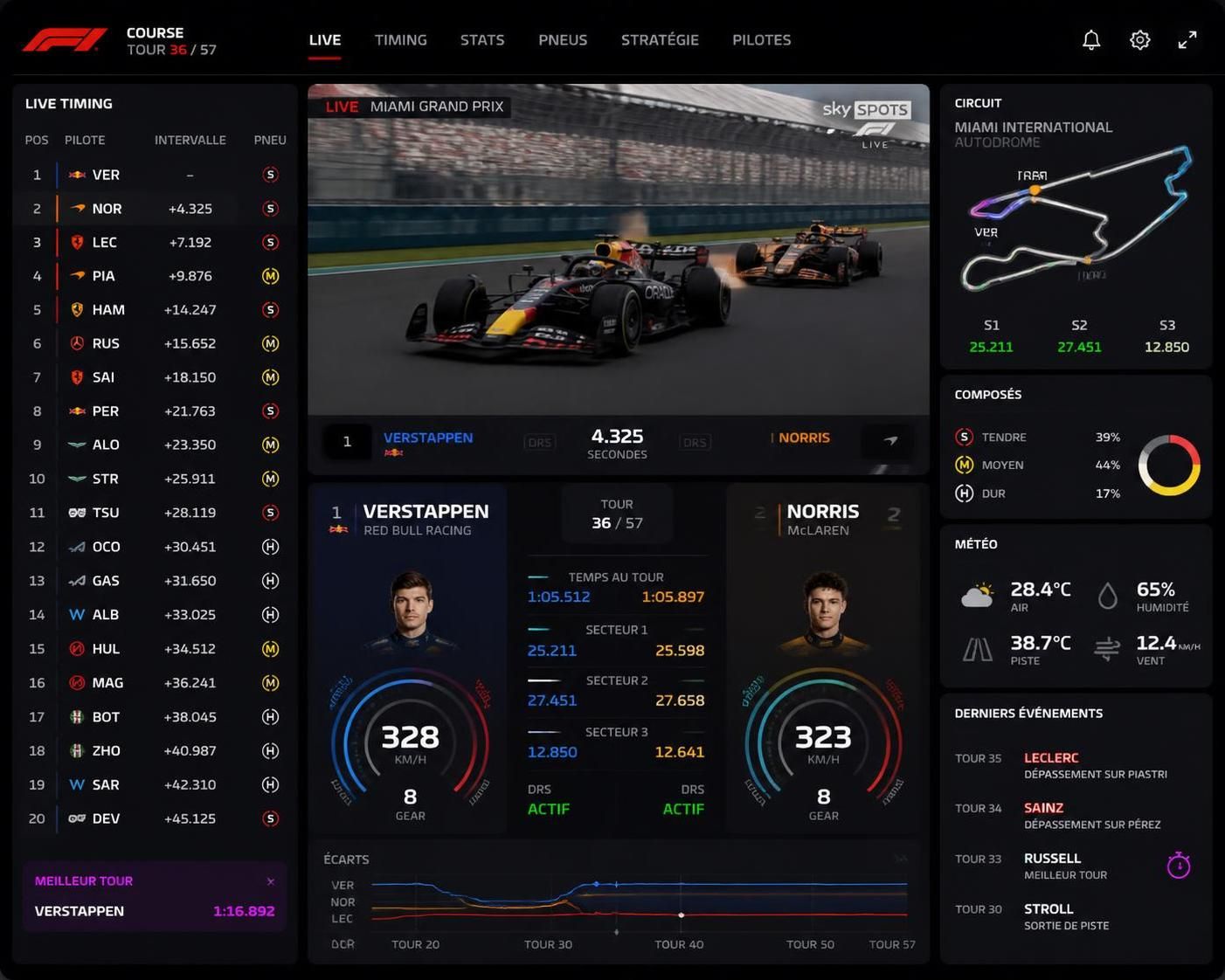Select the HAM row in live timing
This screenshot has height=980, width=1225.
tap(155, 310)
